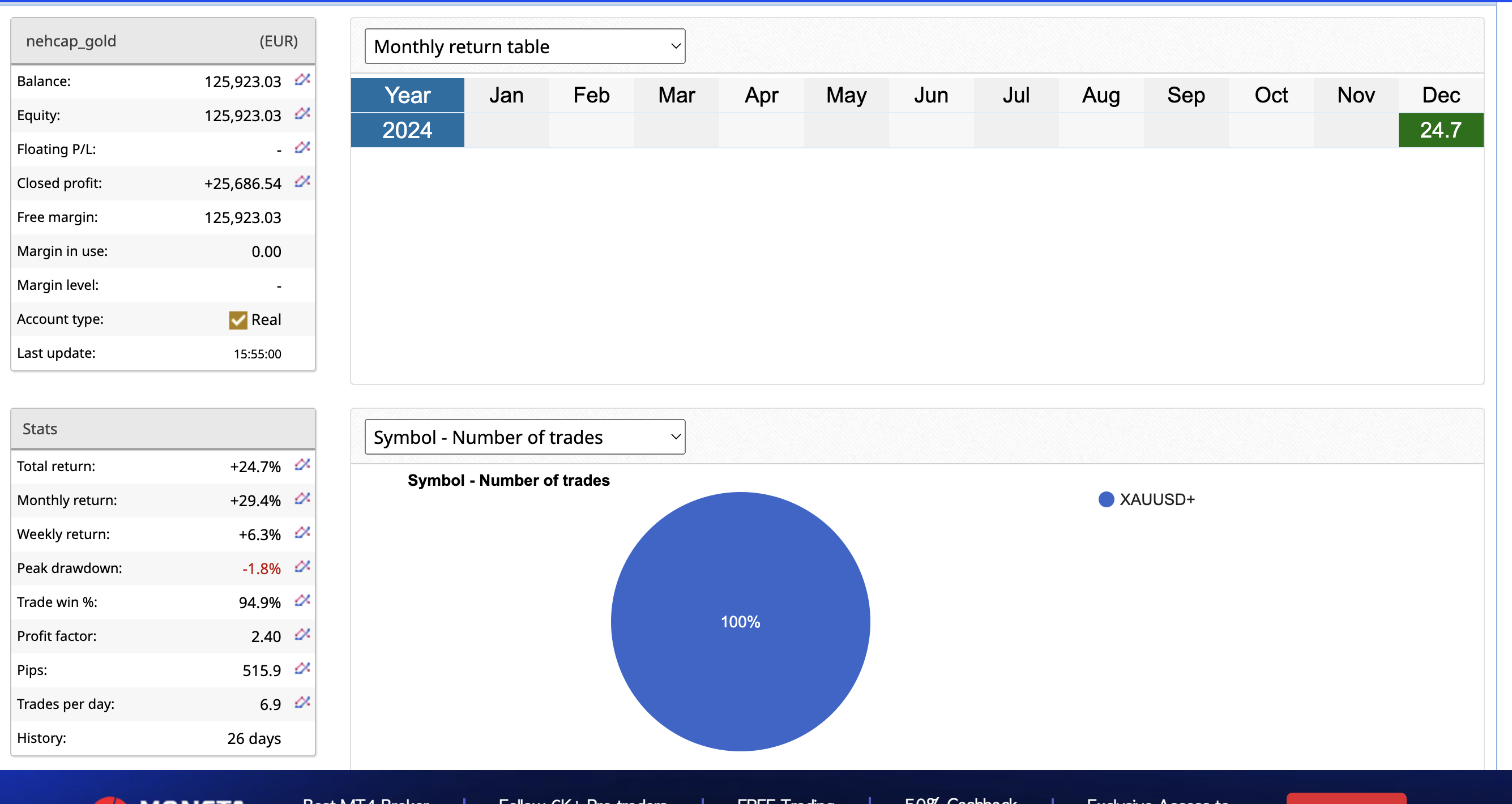The image size is (1512, 804).
Task: Click the Profit factor chart icon
Action: (302, 635)
